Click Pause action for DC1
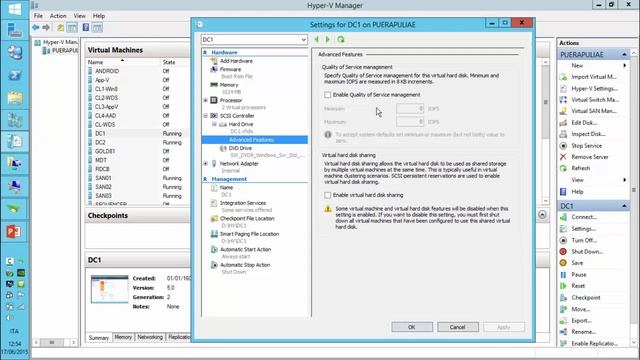640x360 pixels. click(x=578, y=275)
